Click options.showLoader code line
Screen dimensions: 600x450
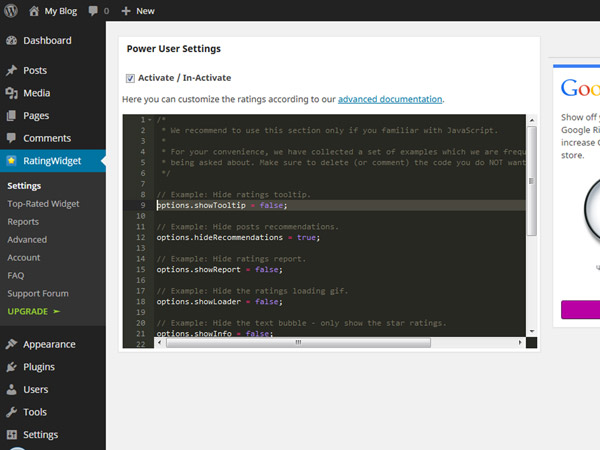click(219, 302)
